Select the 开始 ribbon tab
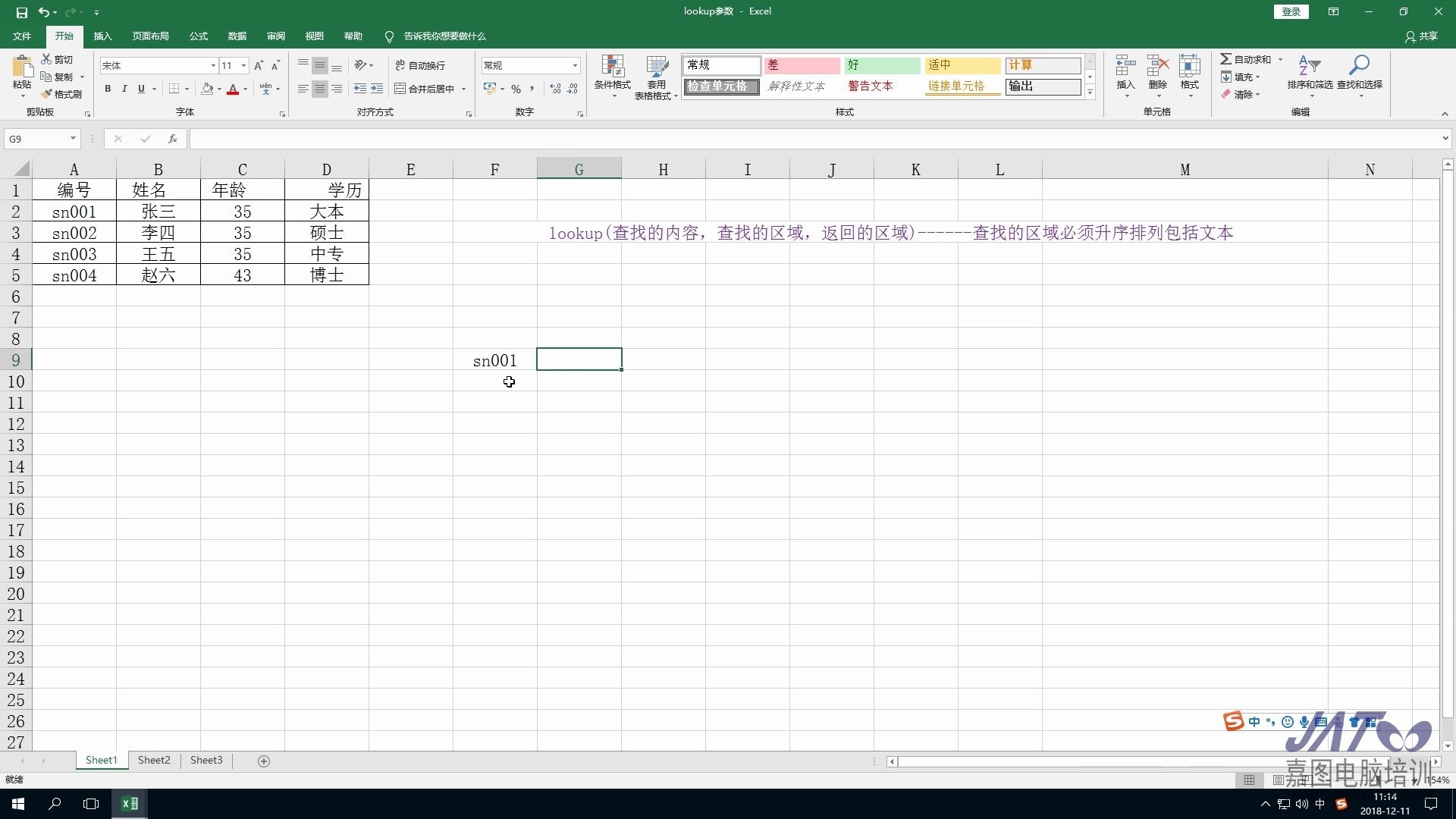The width and height of the screenshot is (1456, 819). coord(63,36)
